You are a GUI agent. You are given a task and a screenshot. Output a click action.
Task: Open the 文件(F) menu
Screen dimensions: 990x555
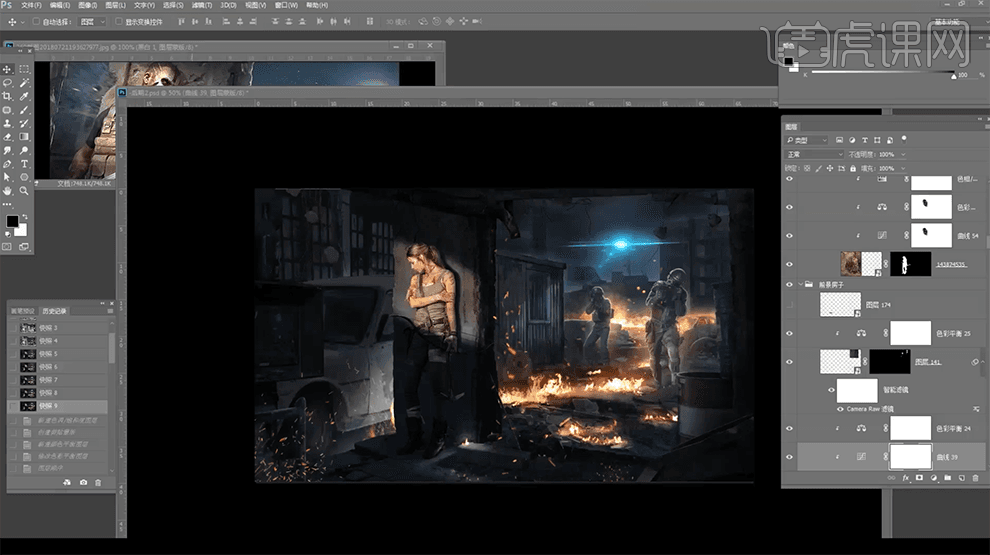(31, 5)
